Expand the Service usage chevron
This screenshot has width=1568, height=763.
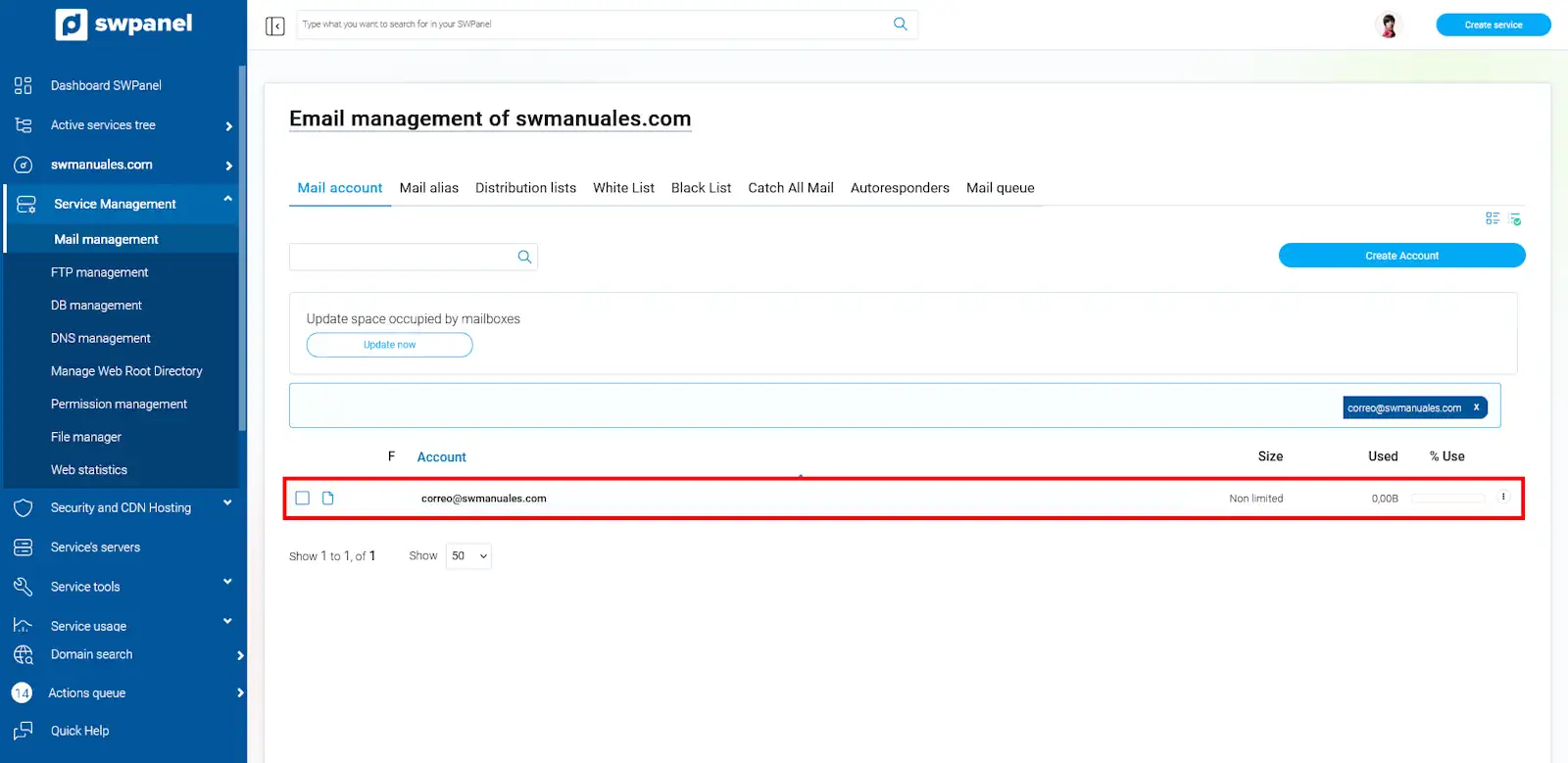[x=227, y=621]
